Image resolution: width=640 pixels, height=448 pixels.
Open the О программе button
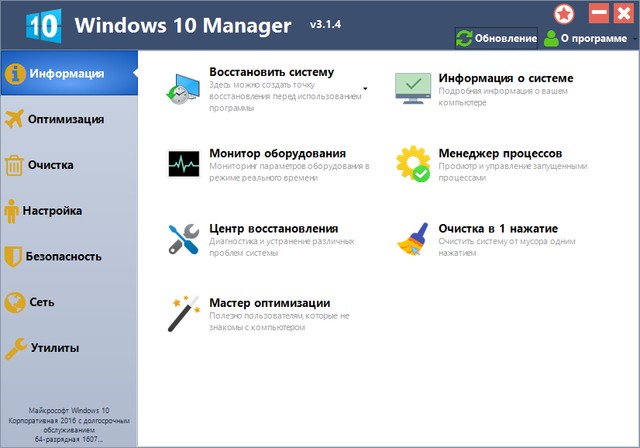coord(587,38)
